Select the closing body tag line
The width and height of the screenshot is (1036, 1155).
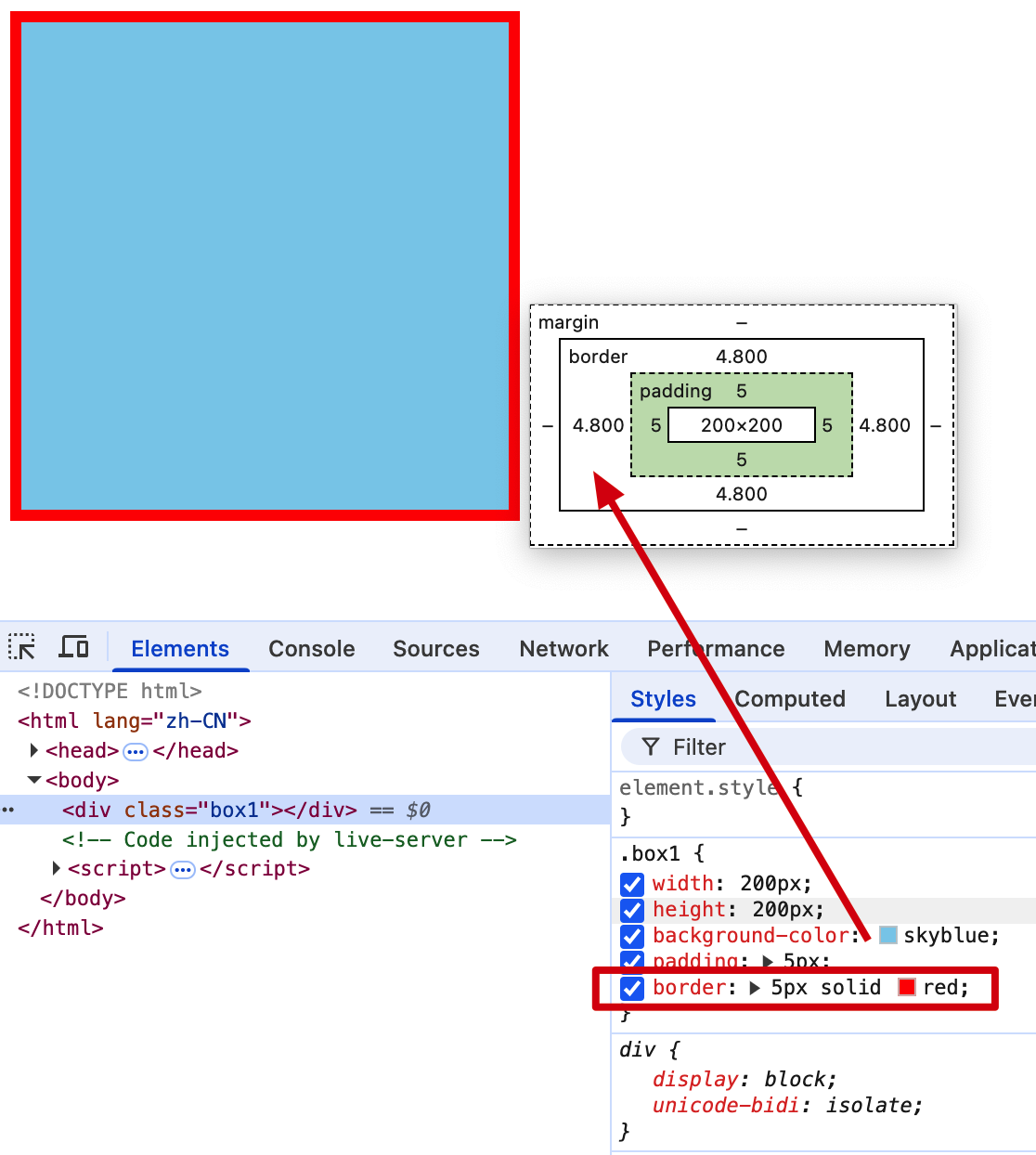pos(83,898)
